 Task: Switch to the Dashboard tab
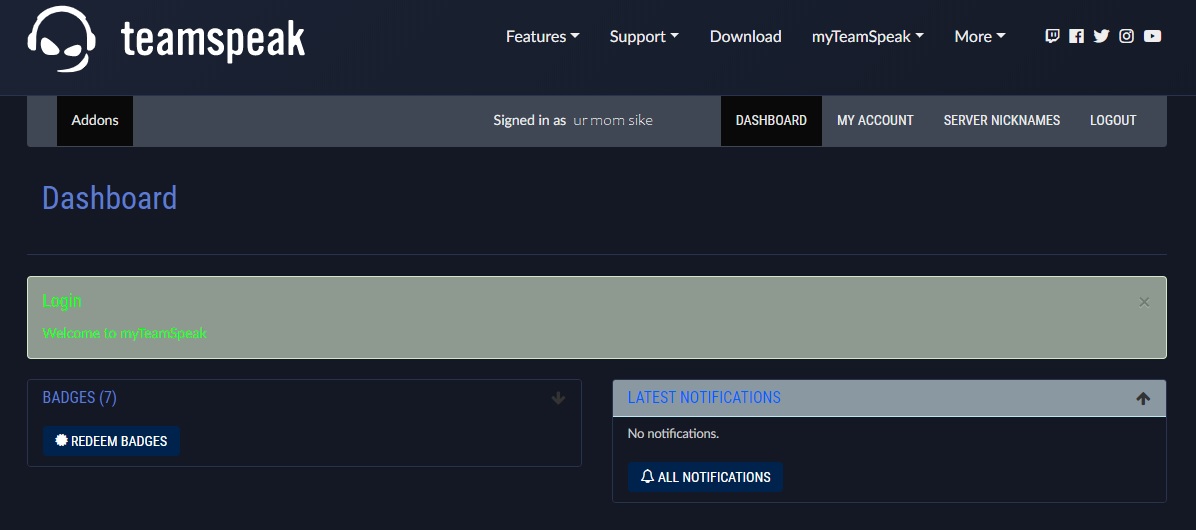pos(771,120)
